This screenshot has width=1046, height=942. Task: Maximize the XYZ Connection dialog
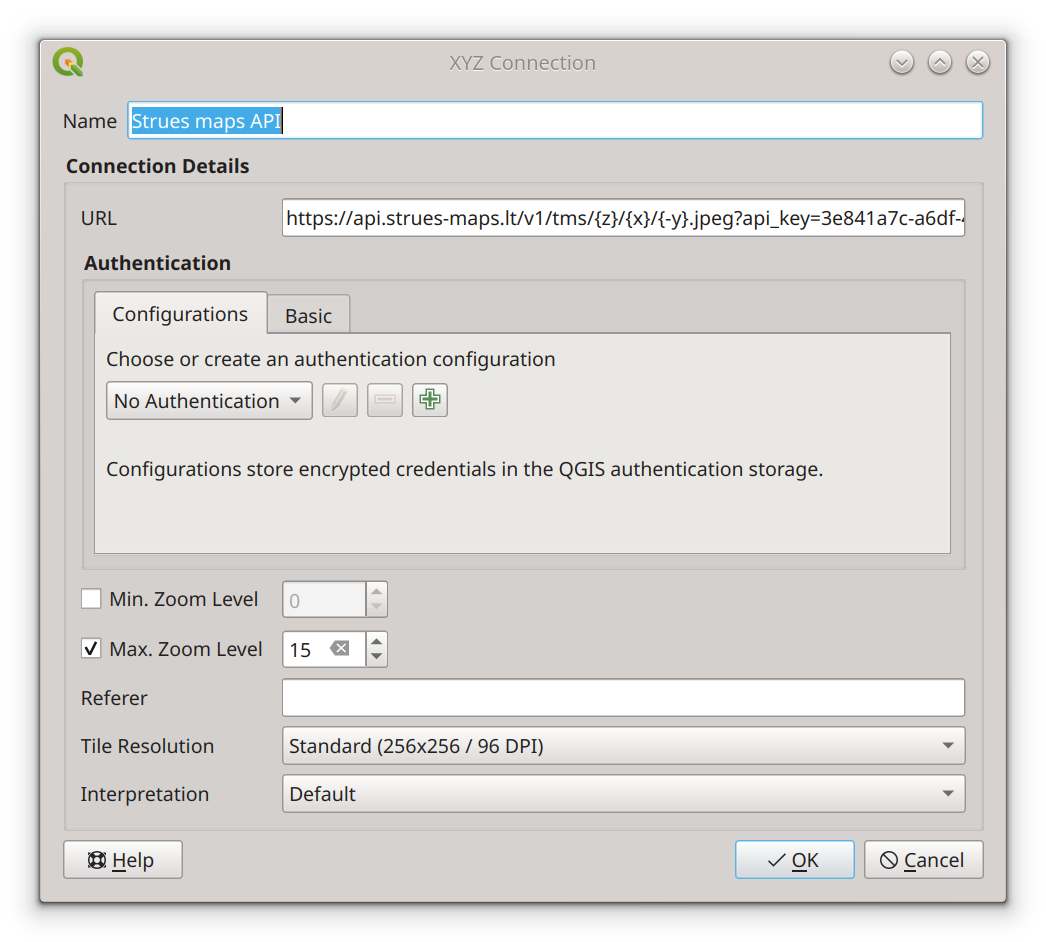(x=940, y=63)
